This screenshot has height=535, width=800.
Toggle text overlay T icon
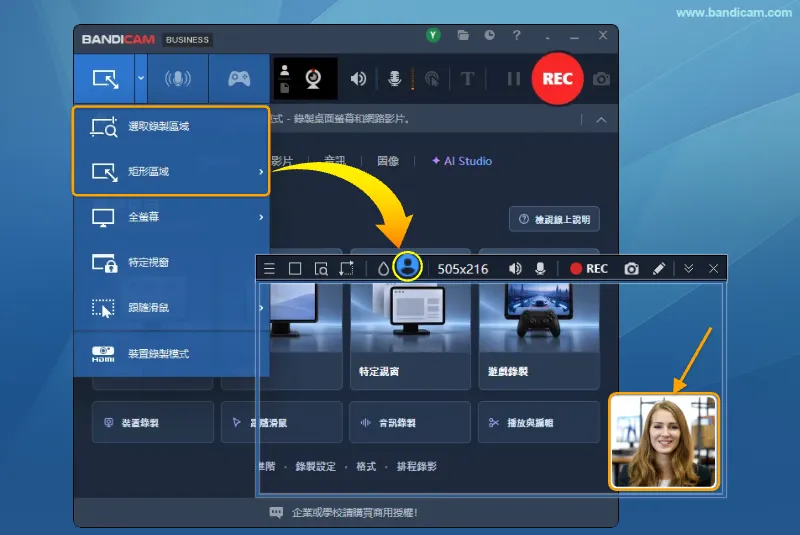click(x=467, y=79)
